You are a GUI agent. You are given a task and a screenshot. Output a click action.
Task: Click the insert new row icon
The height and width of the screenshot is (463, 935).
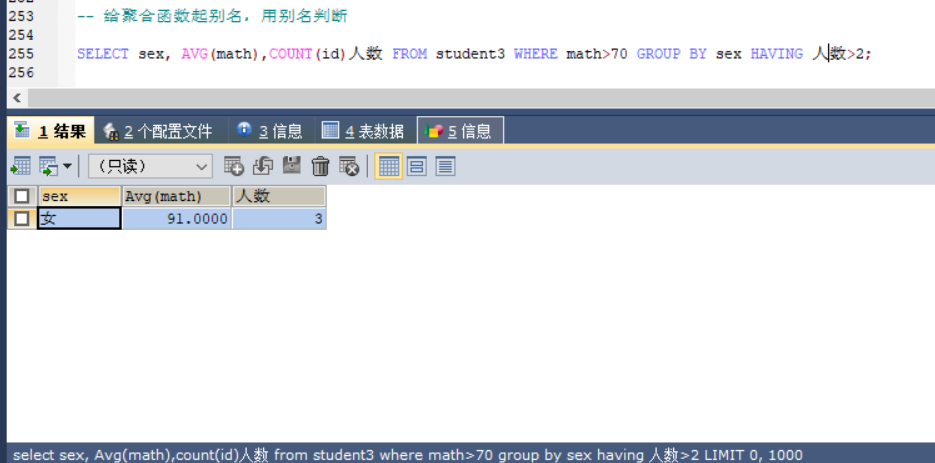tap(234, 166)
